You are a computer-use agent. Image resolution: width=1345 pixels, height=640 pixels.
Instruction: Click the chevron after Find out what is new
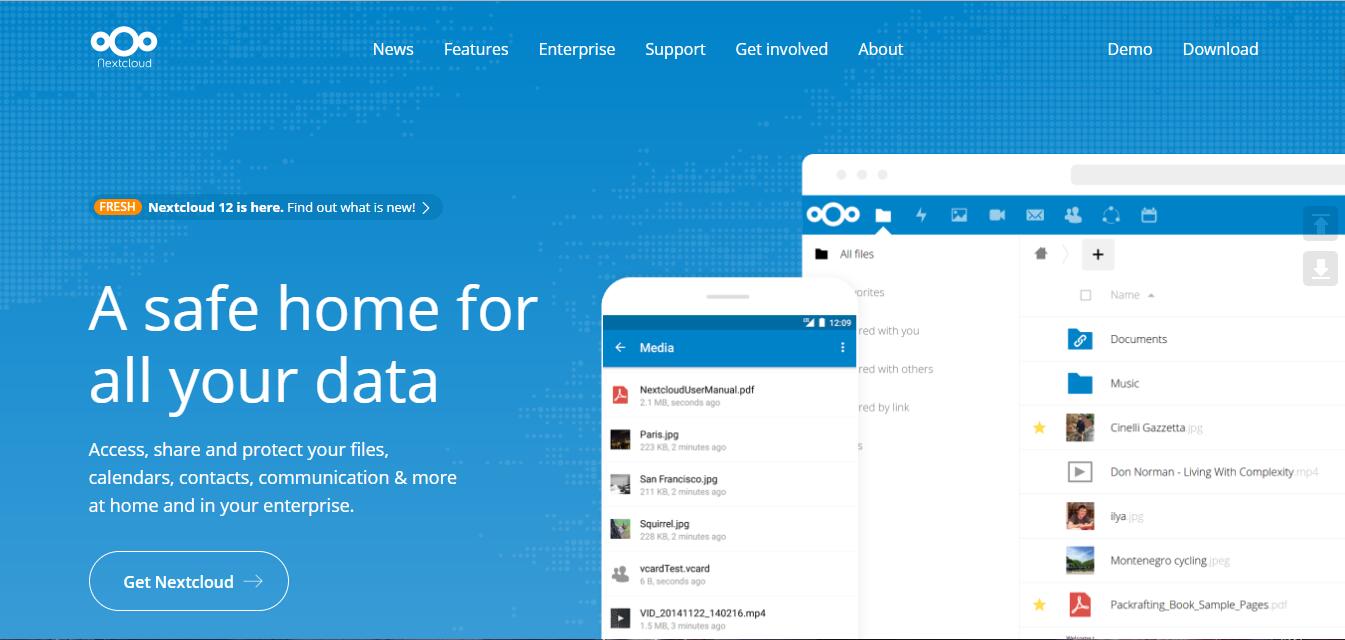(x=426, y=208)
